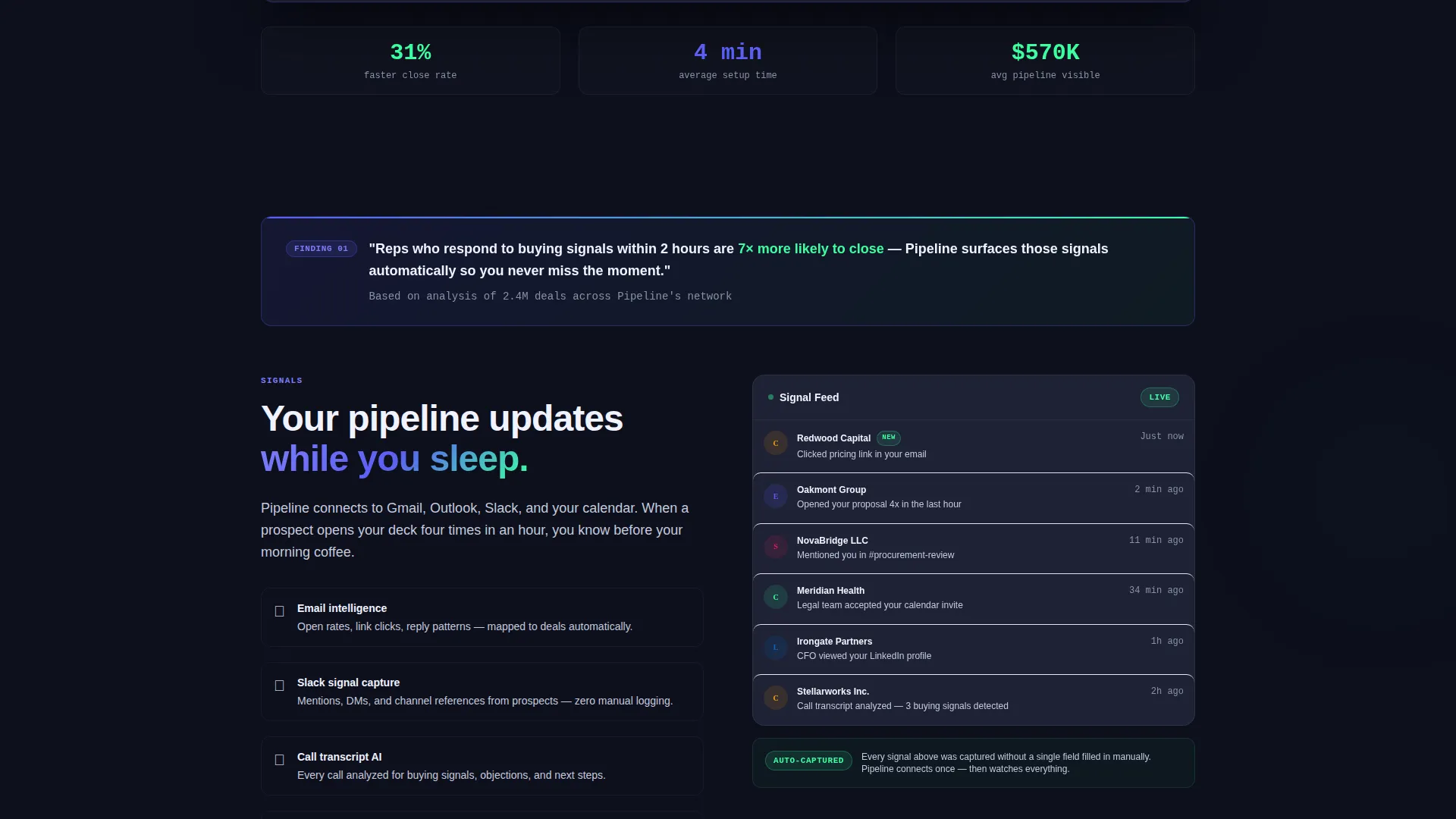Screen dimensions: 1456x819
Task: Click the 'Every signal above was captured' note
Action: pos(1006,763)
